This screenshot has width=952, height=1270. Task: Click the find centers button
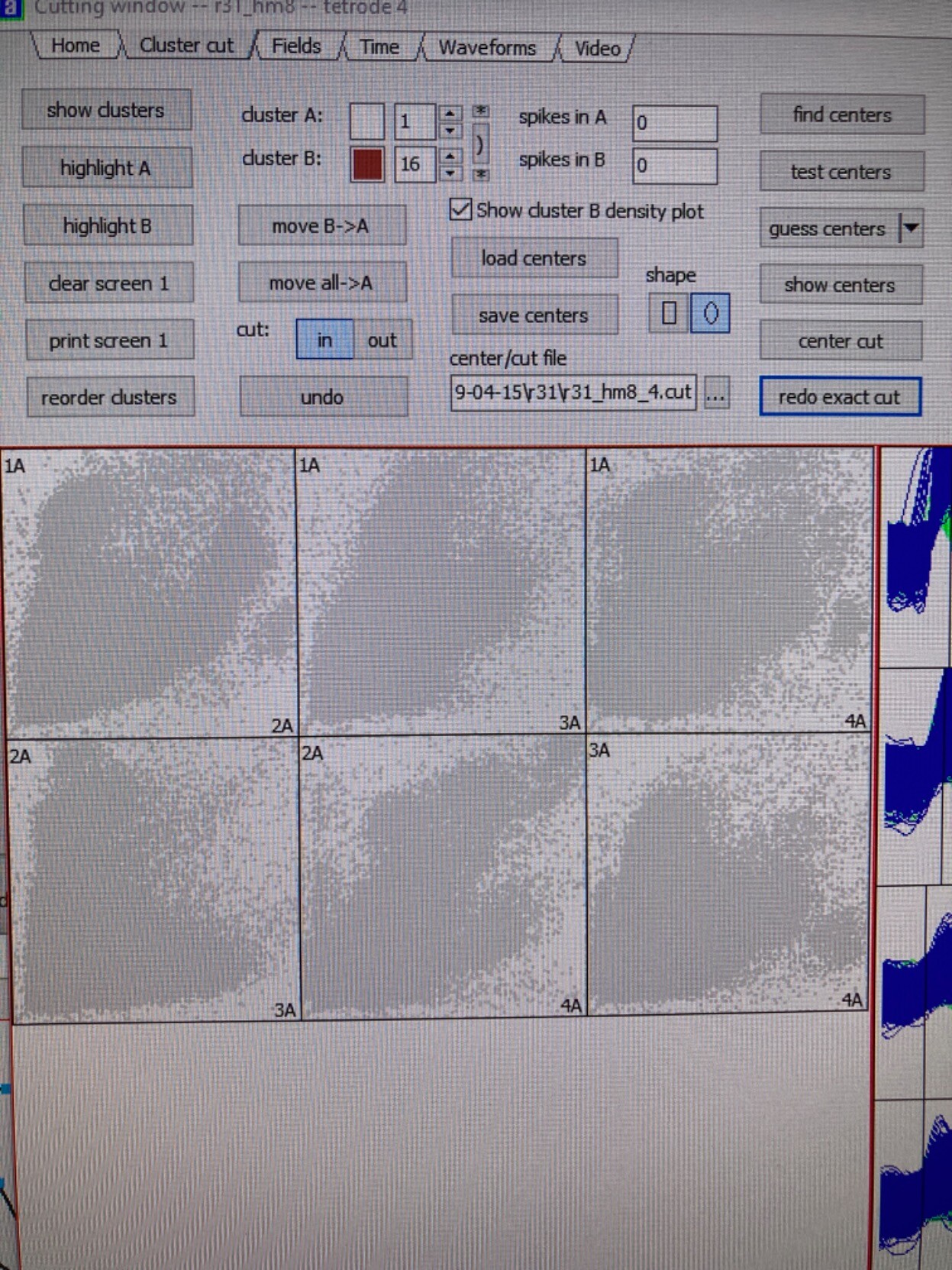(x=842, y=115)
